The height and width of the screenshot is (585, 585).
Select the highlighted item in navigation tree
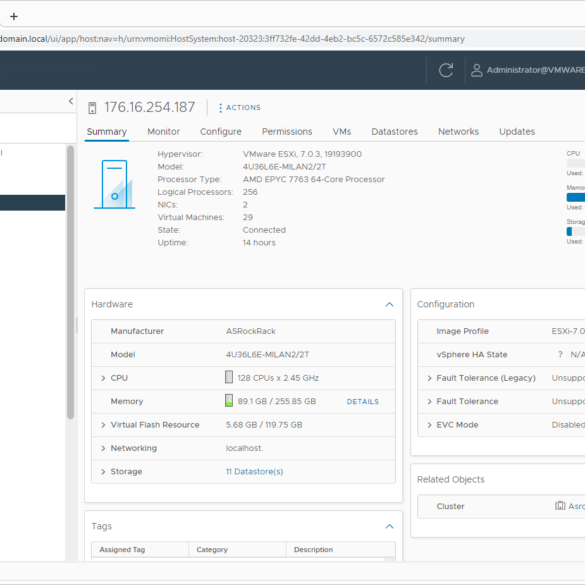point(32,203)
